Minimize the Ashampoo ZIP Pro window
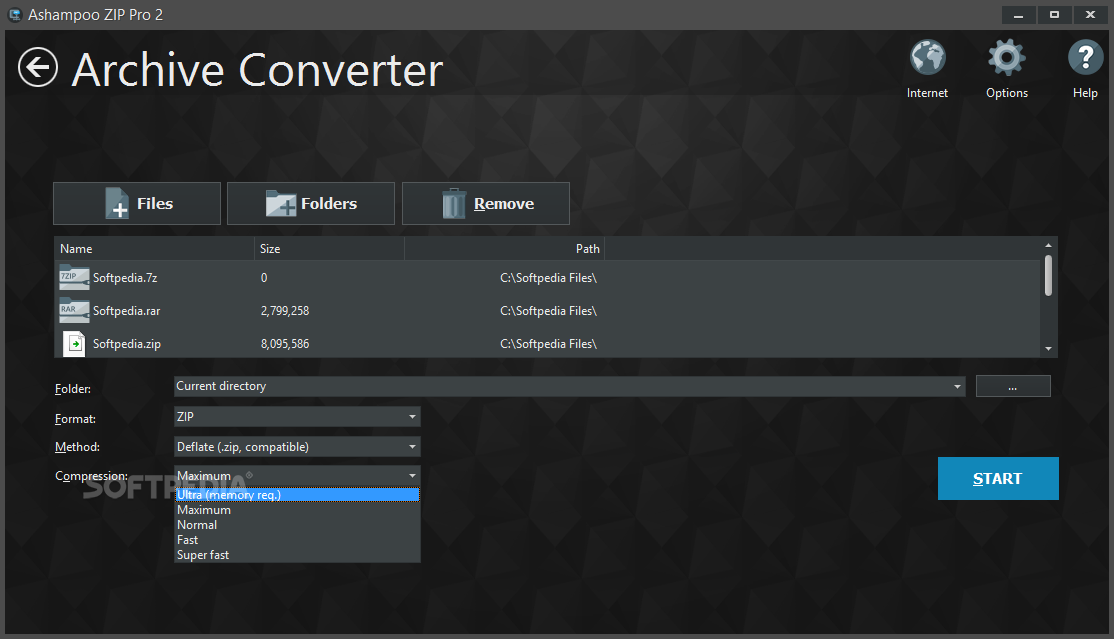The image size is (1114, 639). [1019, 14]
